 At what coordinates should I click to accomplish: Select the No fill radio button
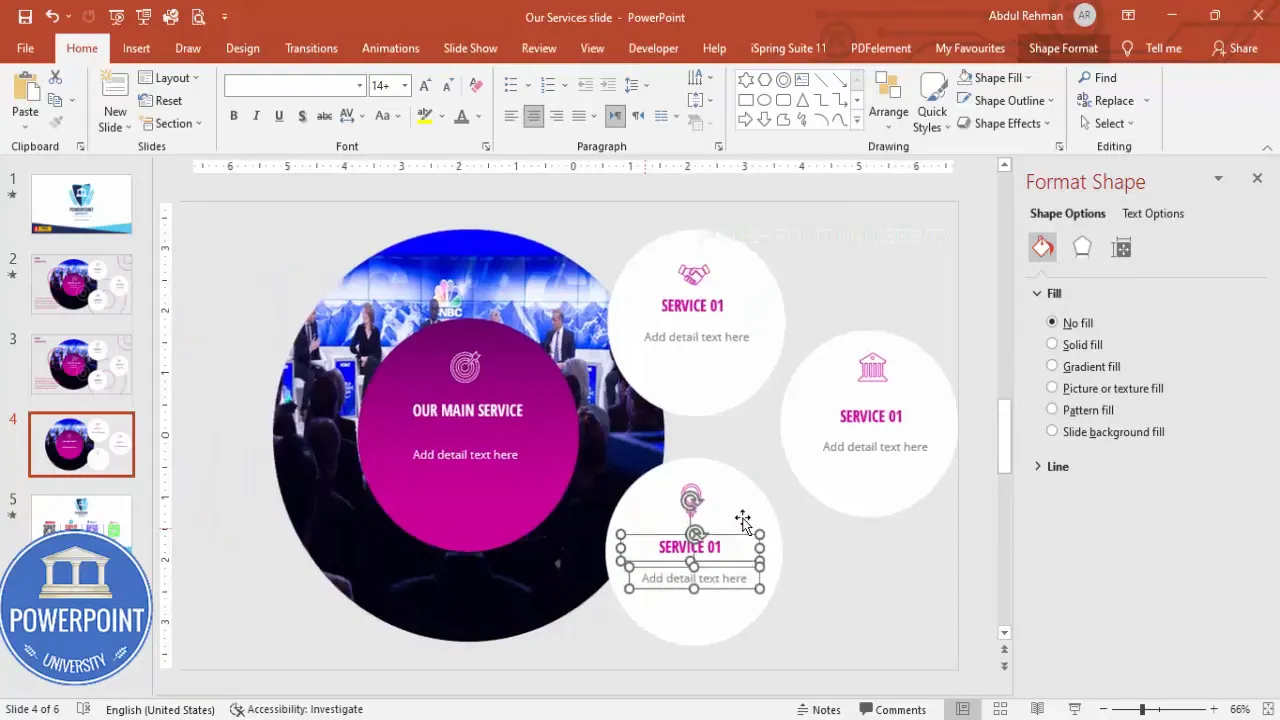[x=1052, y=322]
